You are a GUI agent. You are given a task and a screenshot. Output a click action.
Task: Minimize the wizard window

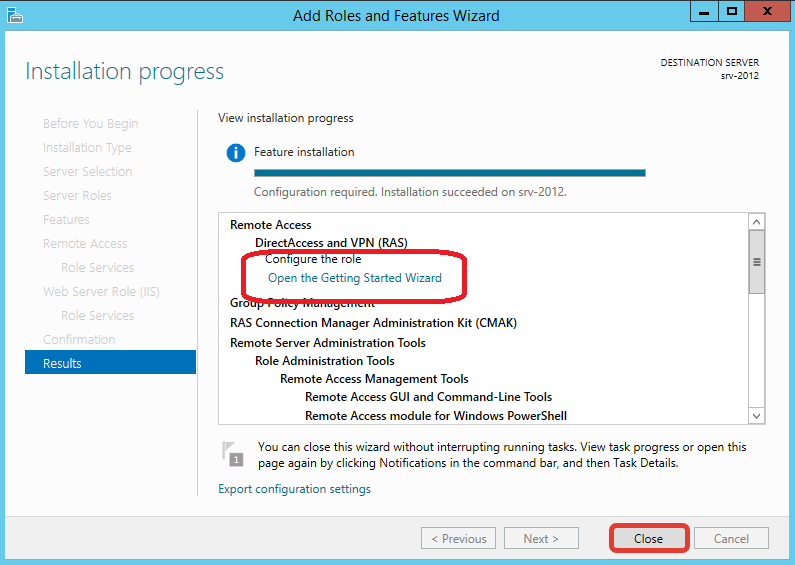704,12
